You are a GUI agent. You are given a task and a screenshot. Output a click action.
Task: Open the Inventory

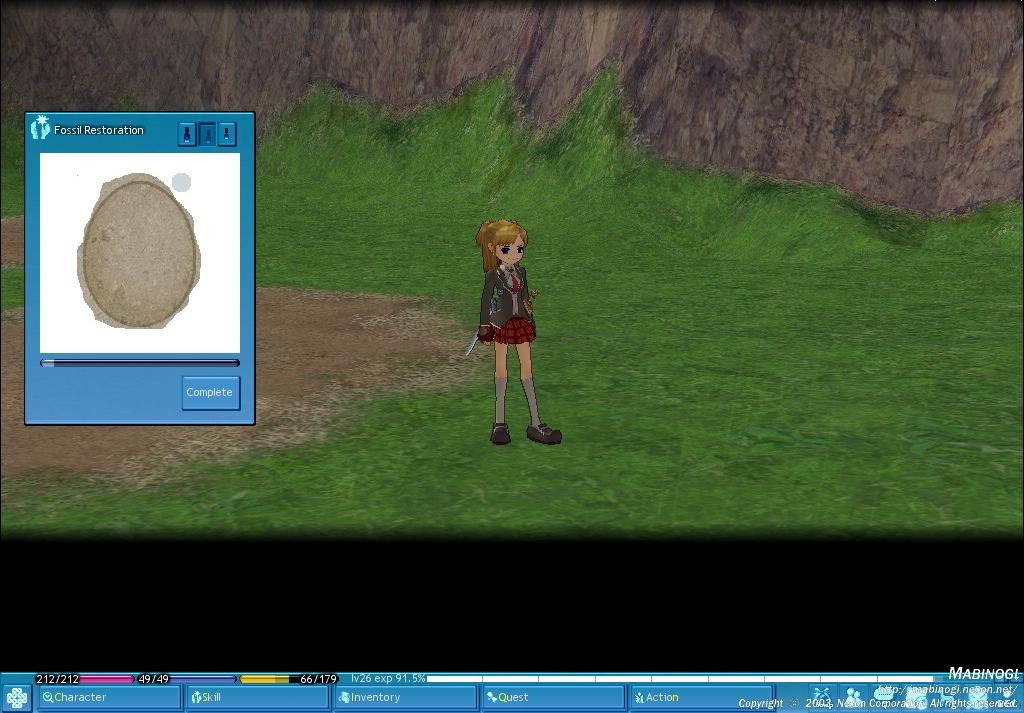coord(405,698)
